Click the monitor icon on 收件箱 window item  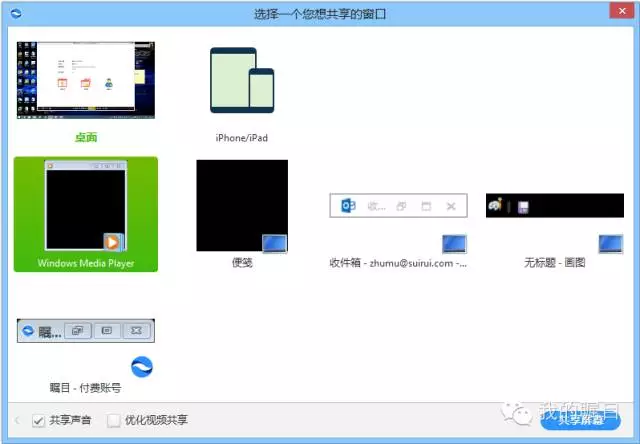click(x=453, y=244)
